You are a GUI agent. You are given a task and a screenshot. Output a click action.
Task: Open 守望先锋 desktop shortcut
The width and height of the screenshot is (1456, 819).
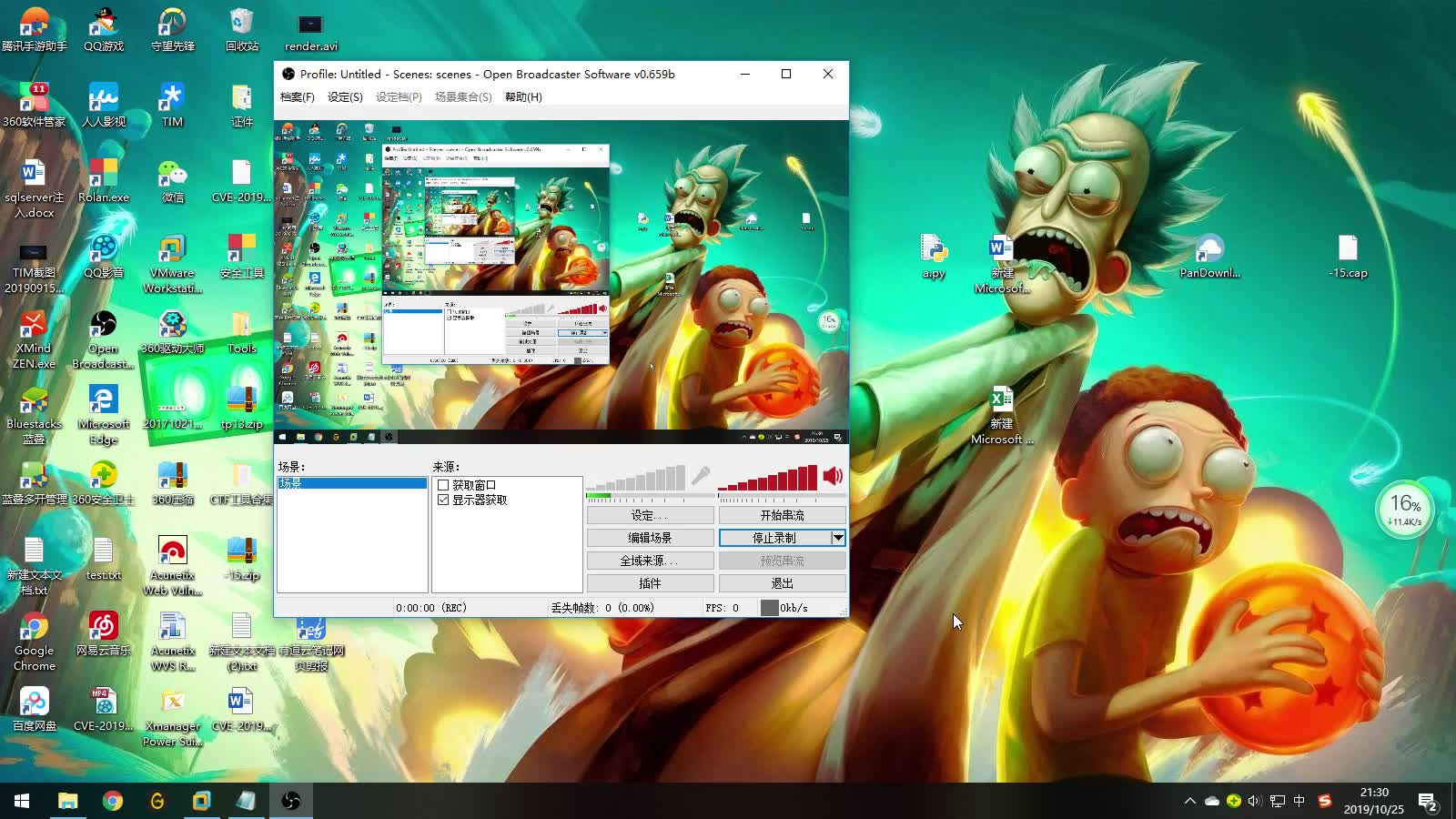(x=173, y=29)
